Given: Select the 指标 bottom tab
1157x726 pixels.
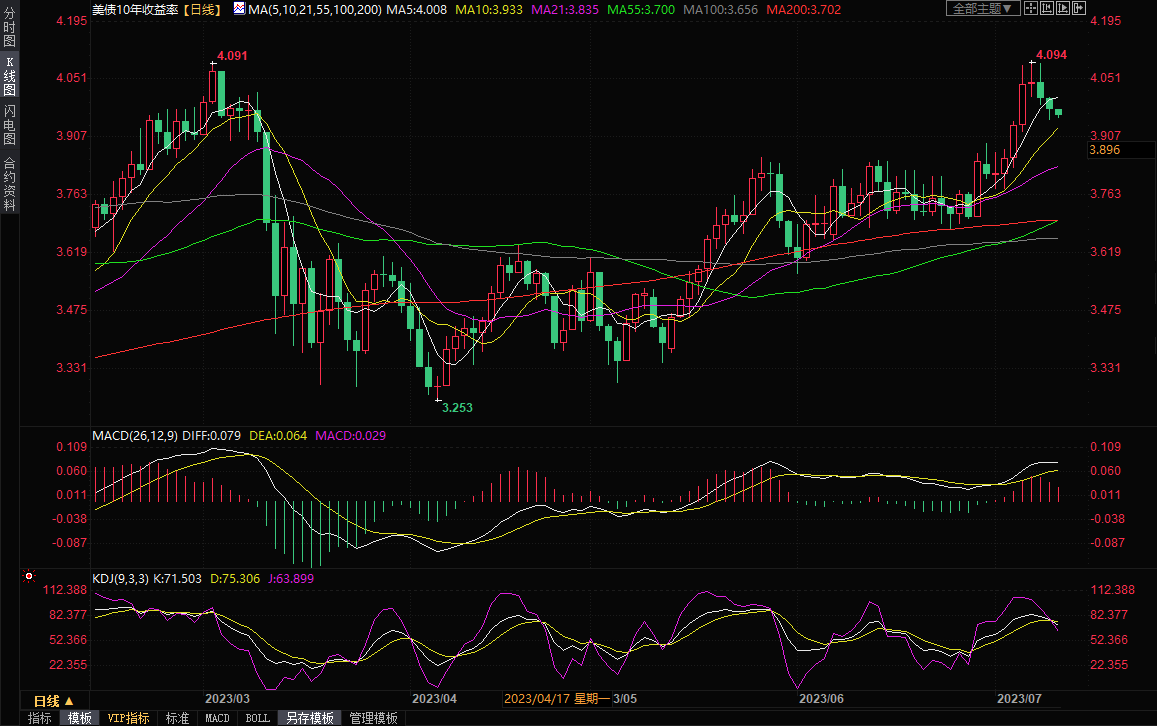Looking at the screenshot, I should pos(40,718).
